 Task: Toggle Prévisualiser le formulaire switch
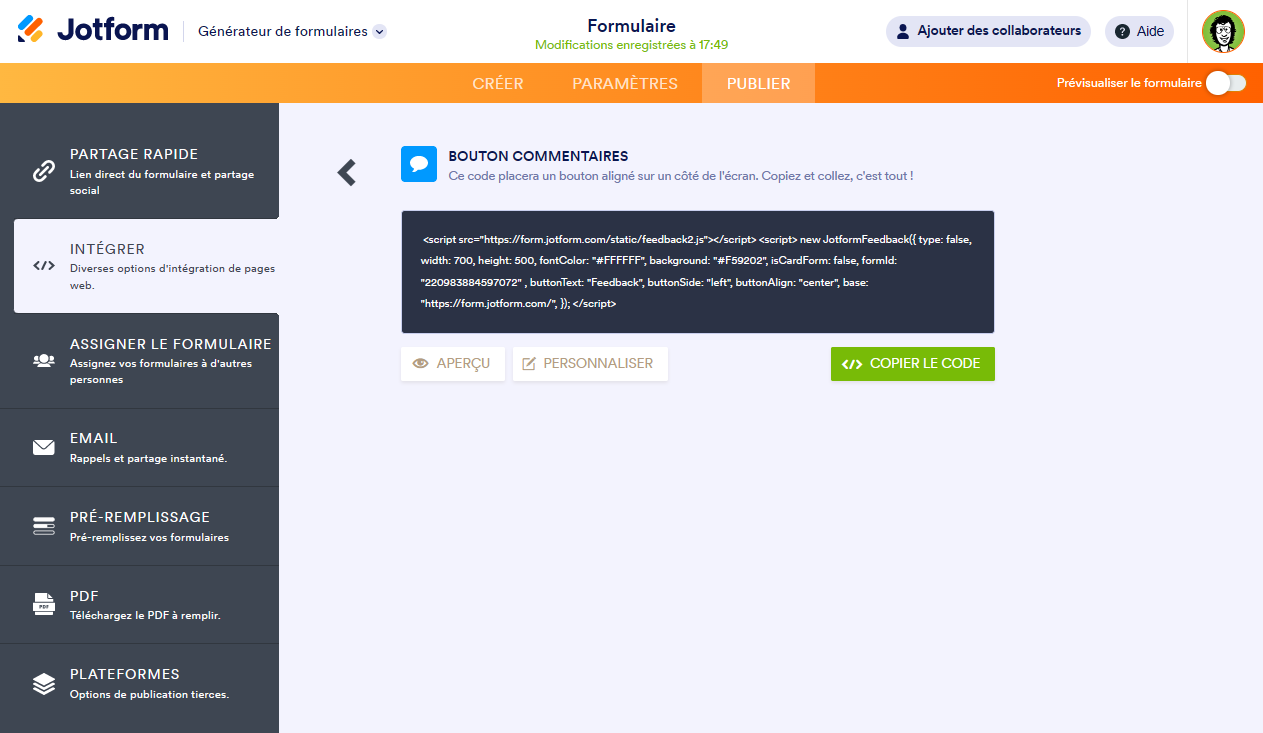(x=1226, y=83)
